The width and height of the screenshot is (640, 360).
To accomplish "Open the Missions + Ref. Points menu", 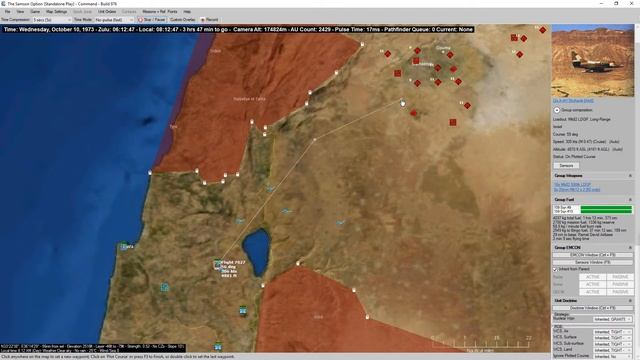I will point(160,11).
